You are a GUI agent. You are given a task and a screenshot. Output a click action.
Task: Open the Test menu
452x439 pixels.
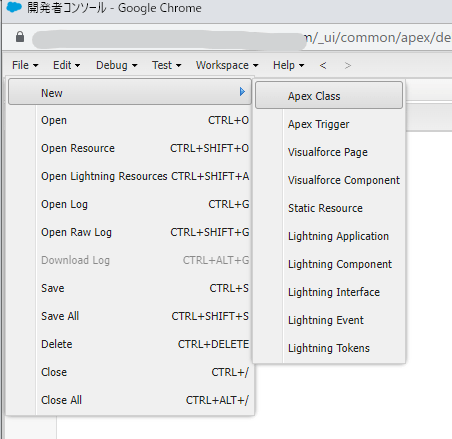pyautogui.click(x=166, y=65)
